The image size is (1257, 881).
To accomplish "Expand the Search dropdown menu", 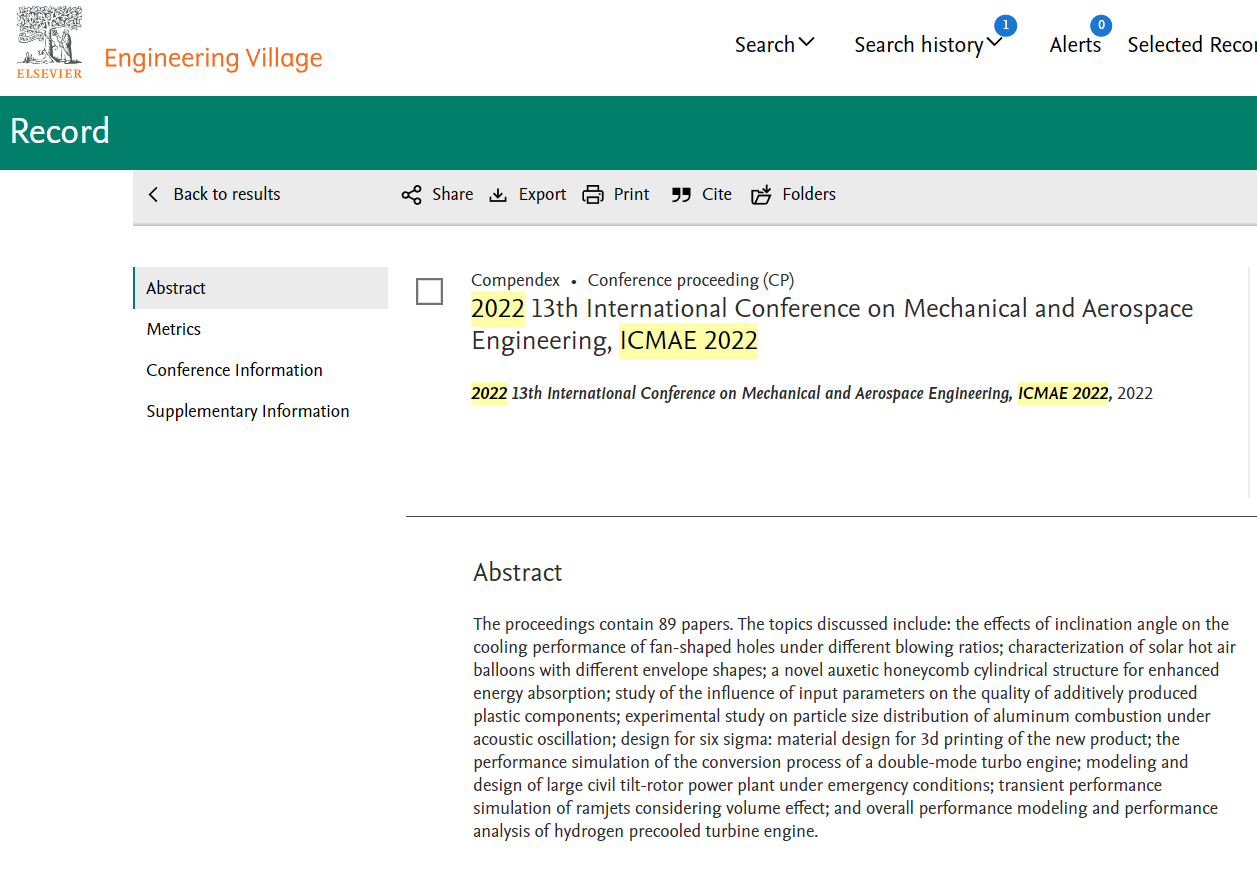I will (x=775, y=45).
